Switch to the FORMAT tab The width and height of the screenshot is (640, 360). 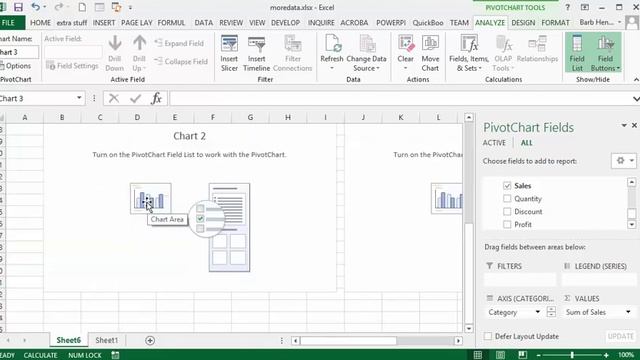pos(555,23)
